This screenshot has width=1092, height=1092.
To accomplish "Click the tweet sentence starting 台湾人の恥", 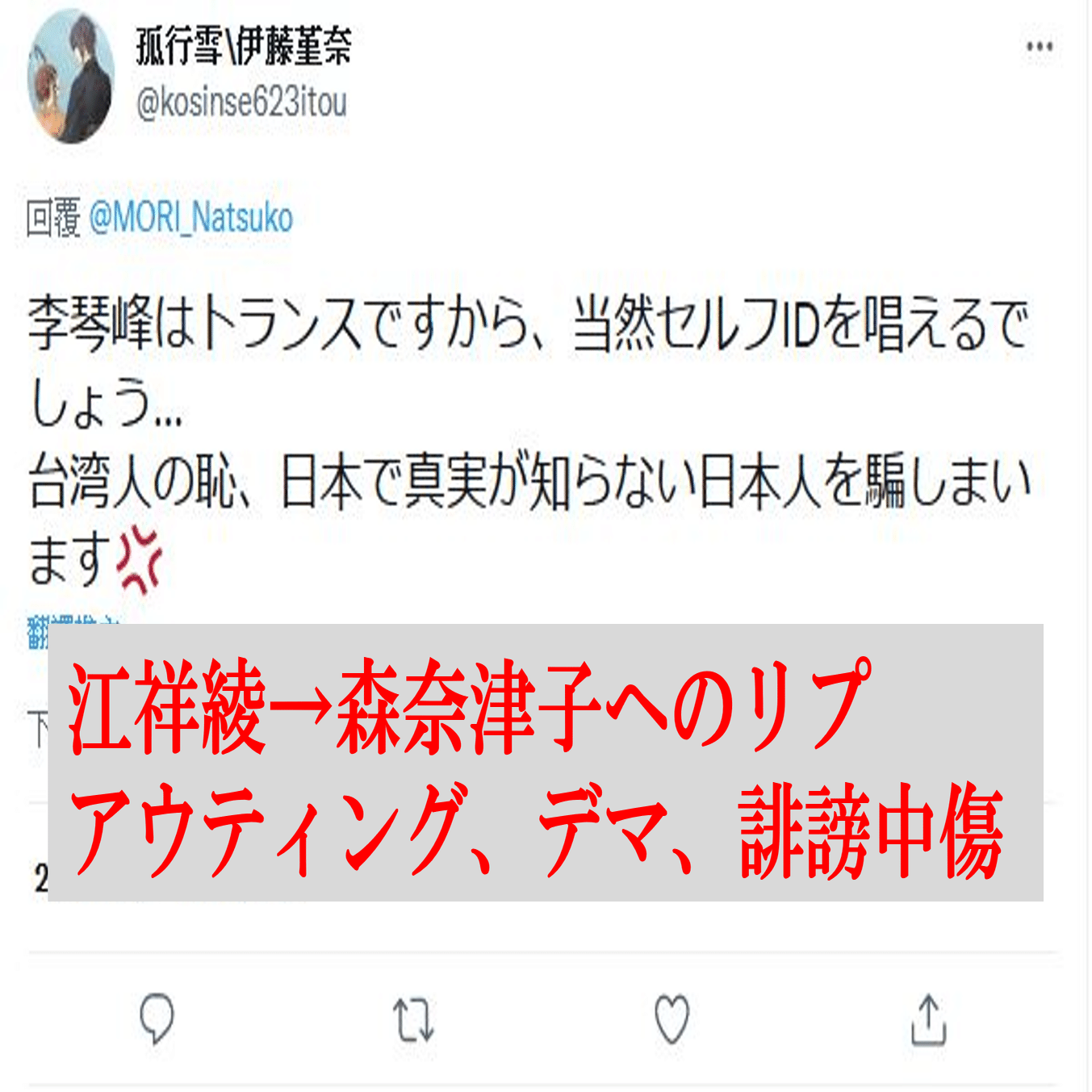I will (x=529, y=521).
